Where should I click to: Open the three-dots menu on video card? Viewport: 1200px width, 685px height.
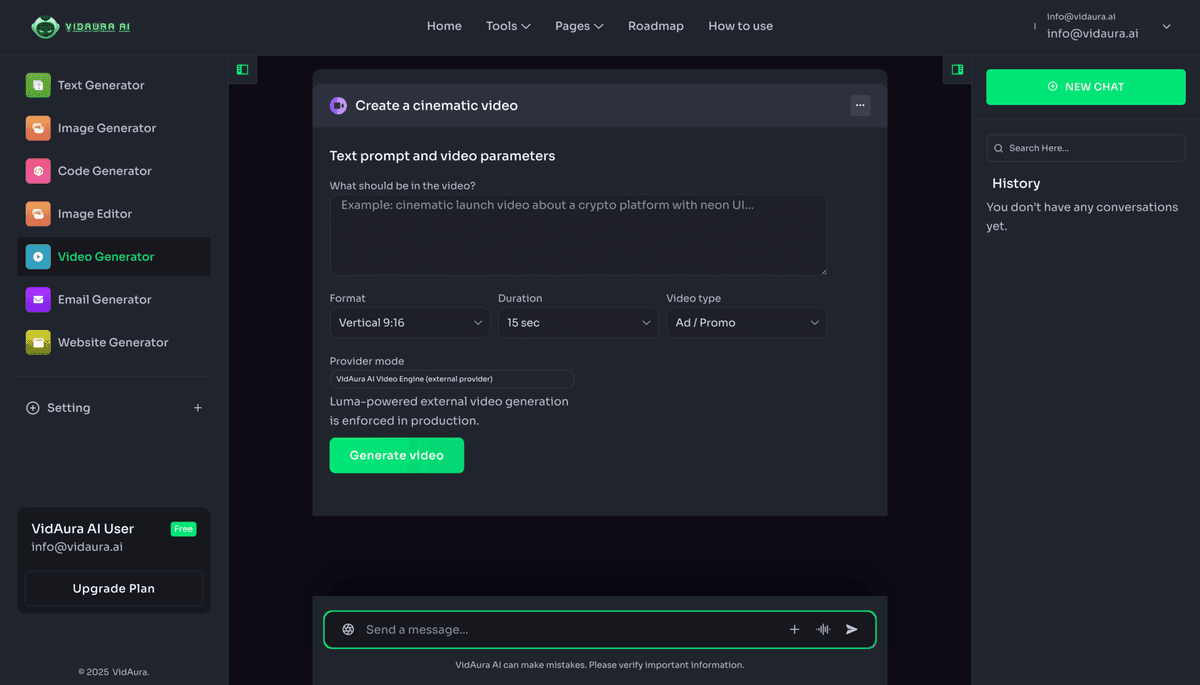860,105
